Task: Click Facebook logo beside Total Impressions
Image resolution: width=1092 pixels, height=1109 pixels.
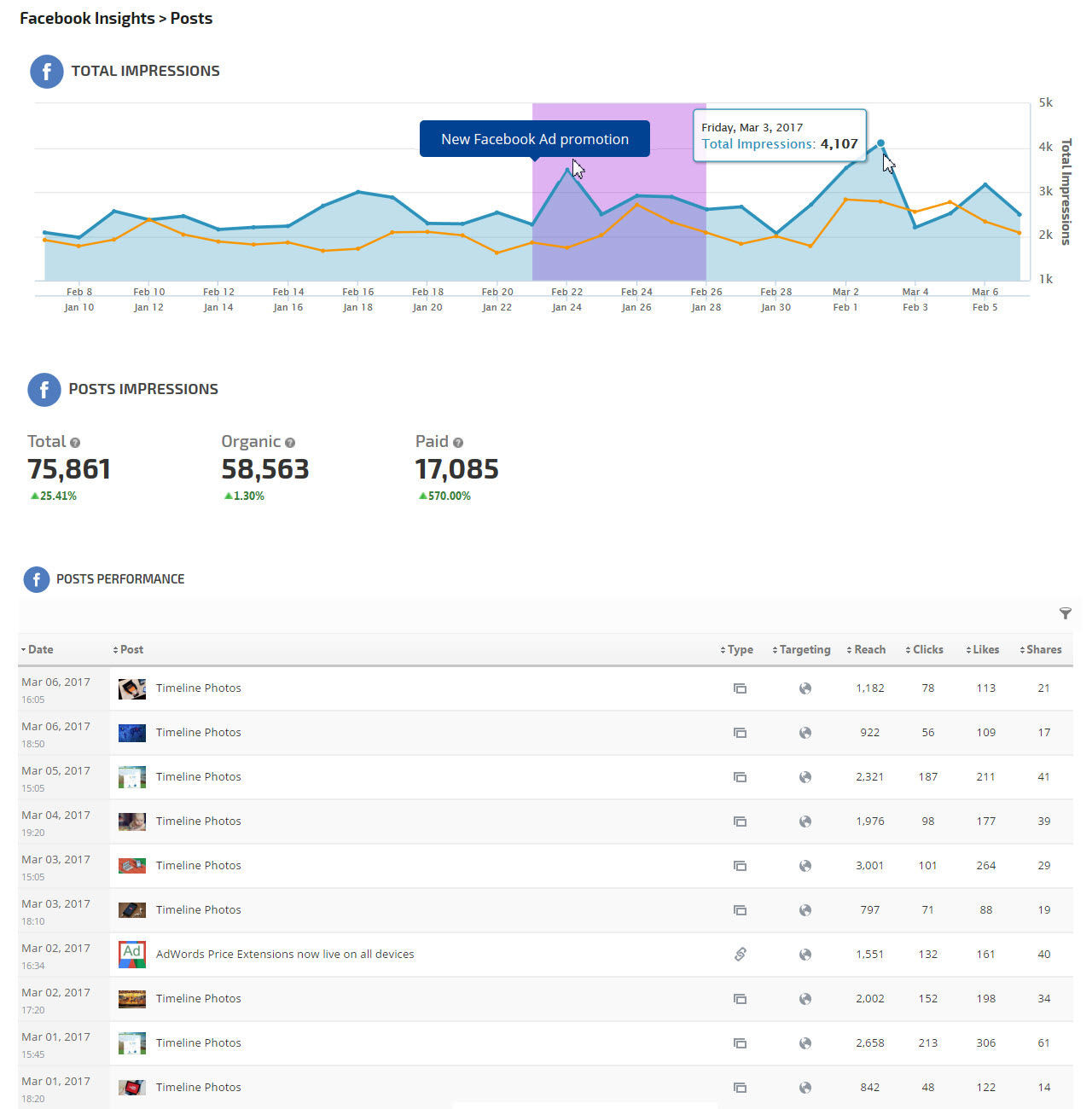Action: 47,72
